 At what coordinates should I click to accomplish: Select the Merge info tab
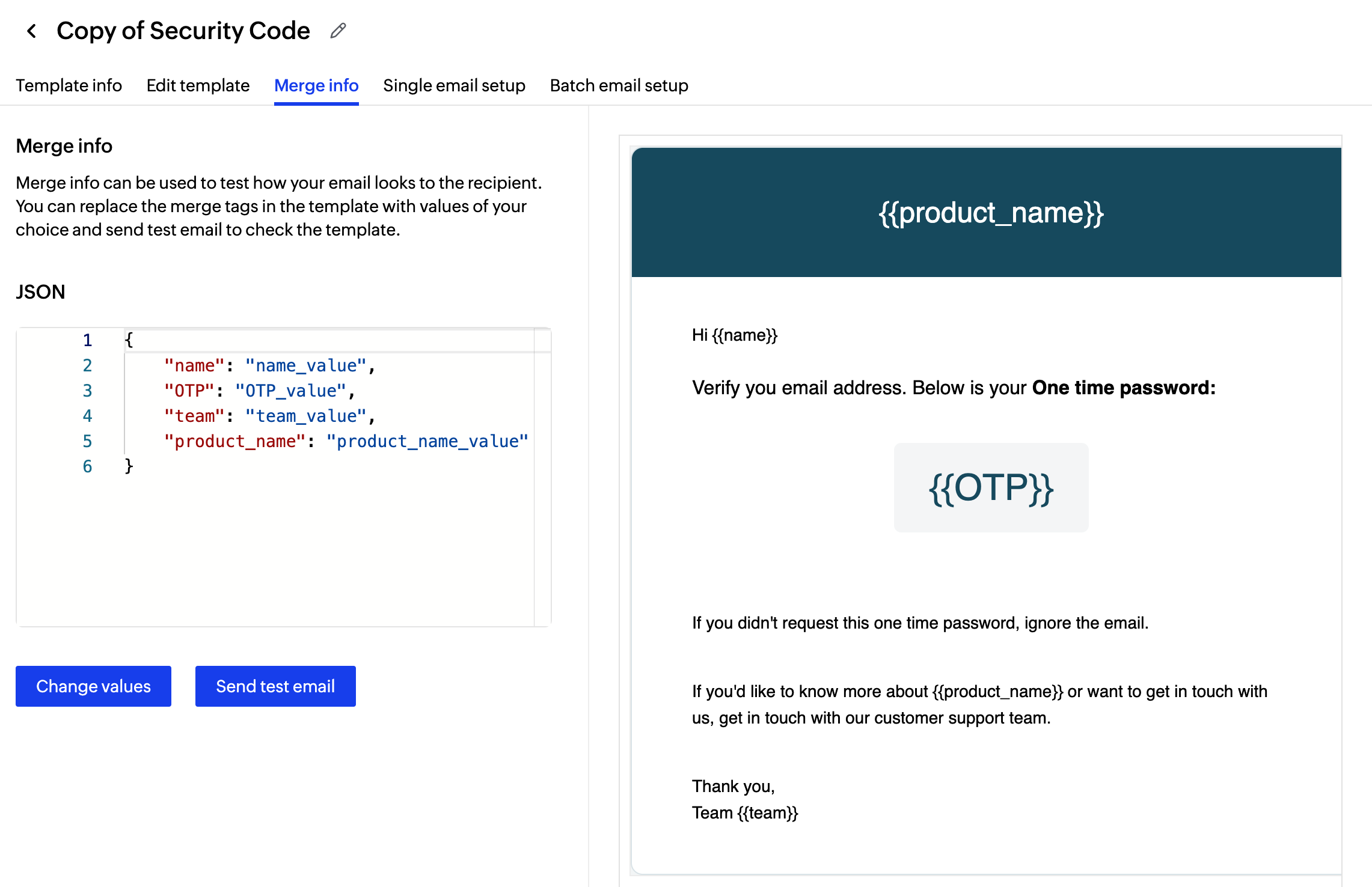coord(316,85)
